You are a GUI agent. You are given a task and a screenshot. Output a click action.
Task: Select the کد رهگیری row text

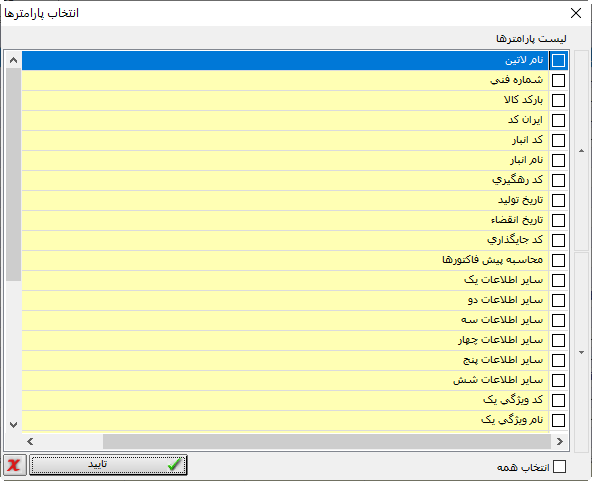pos(518,180)
